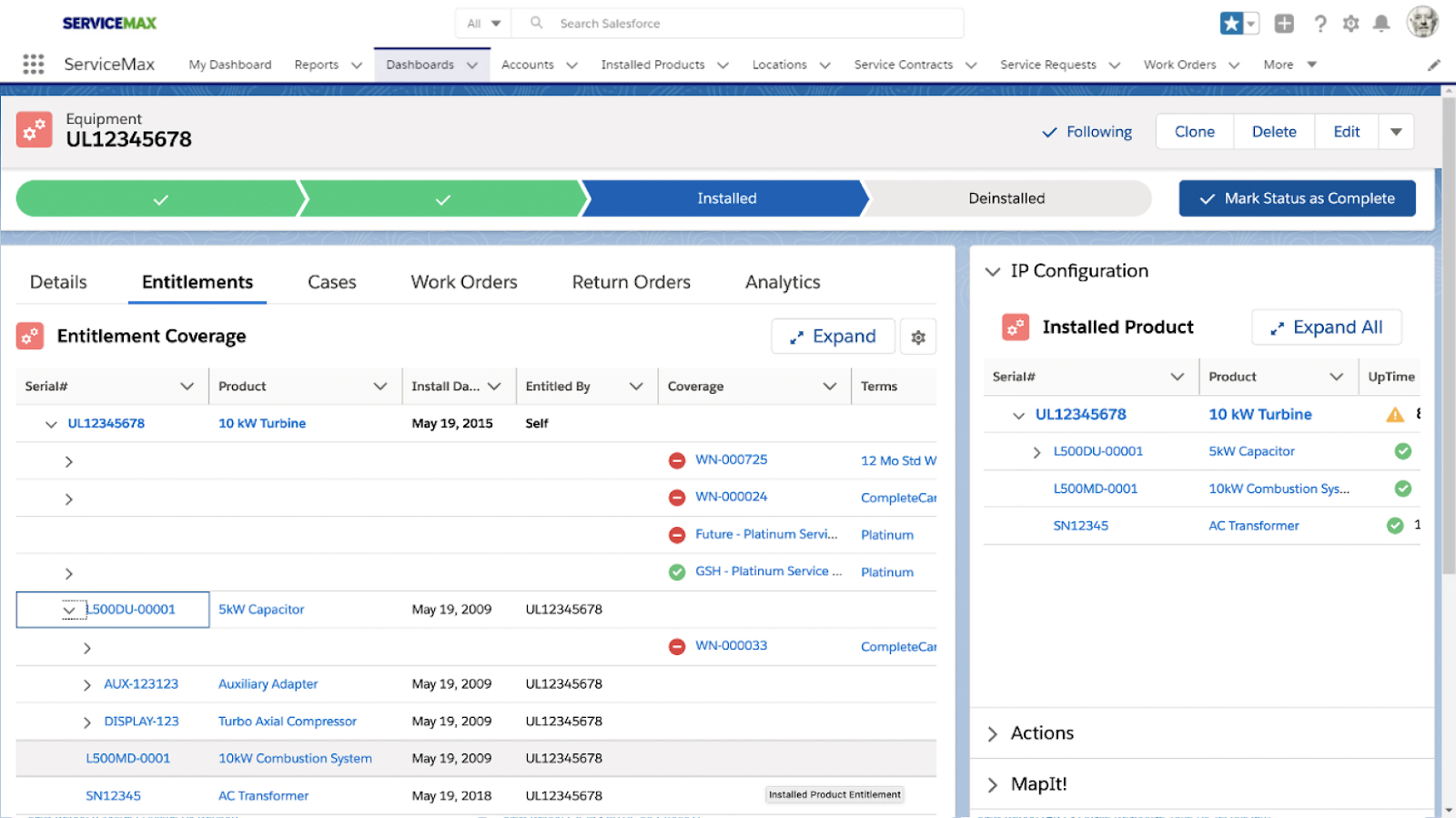Click red status icon for WN-000024

point(677,498)
